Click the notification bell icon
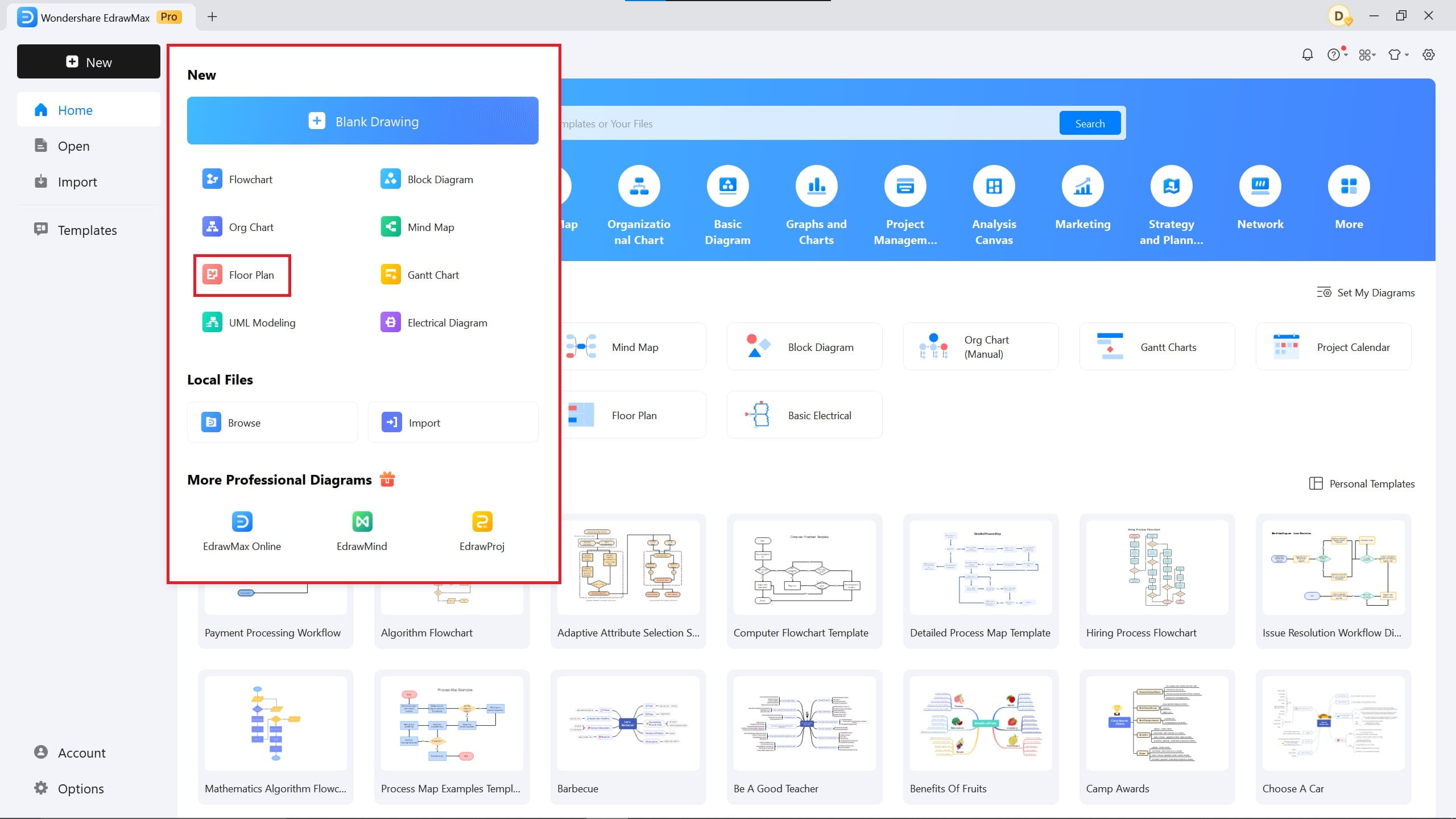1456x819 pixels. [1307, 55]
